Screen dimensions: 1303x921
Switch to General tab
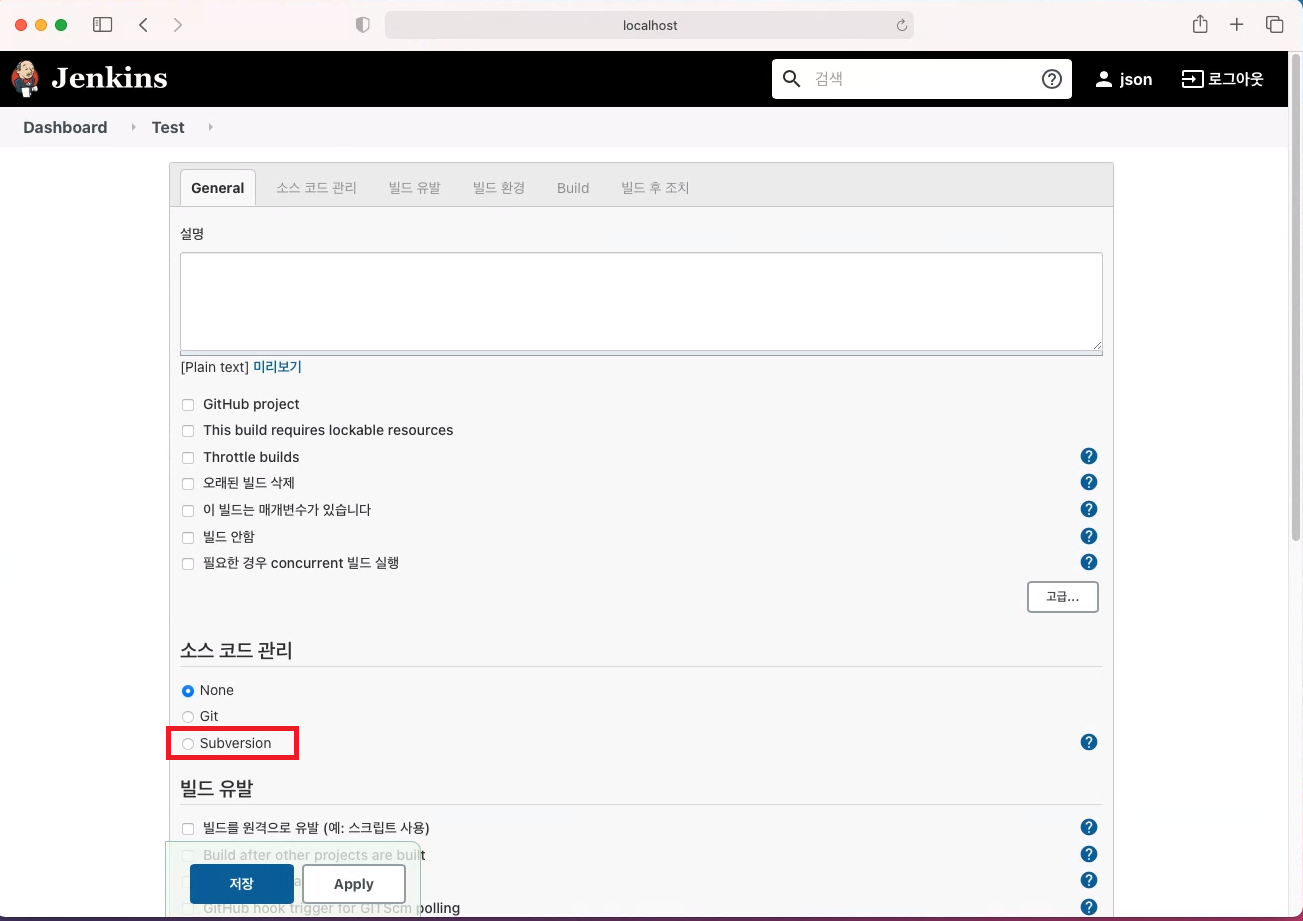218,187
